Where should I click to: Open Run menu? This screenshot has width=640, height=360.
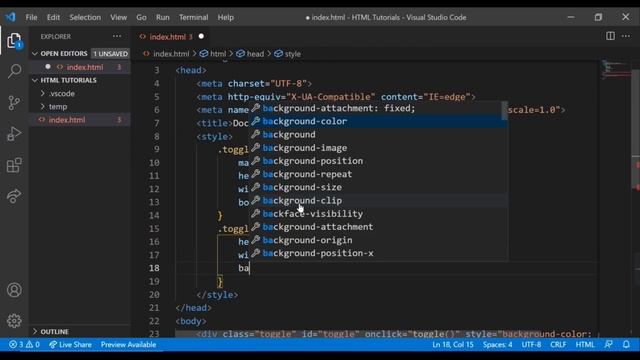tap(162, 18)
